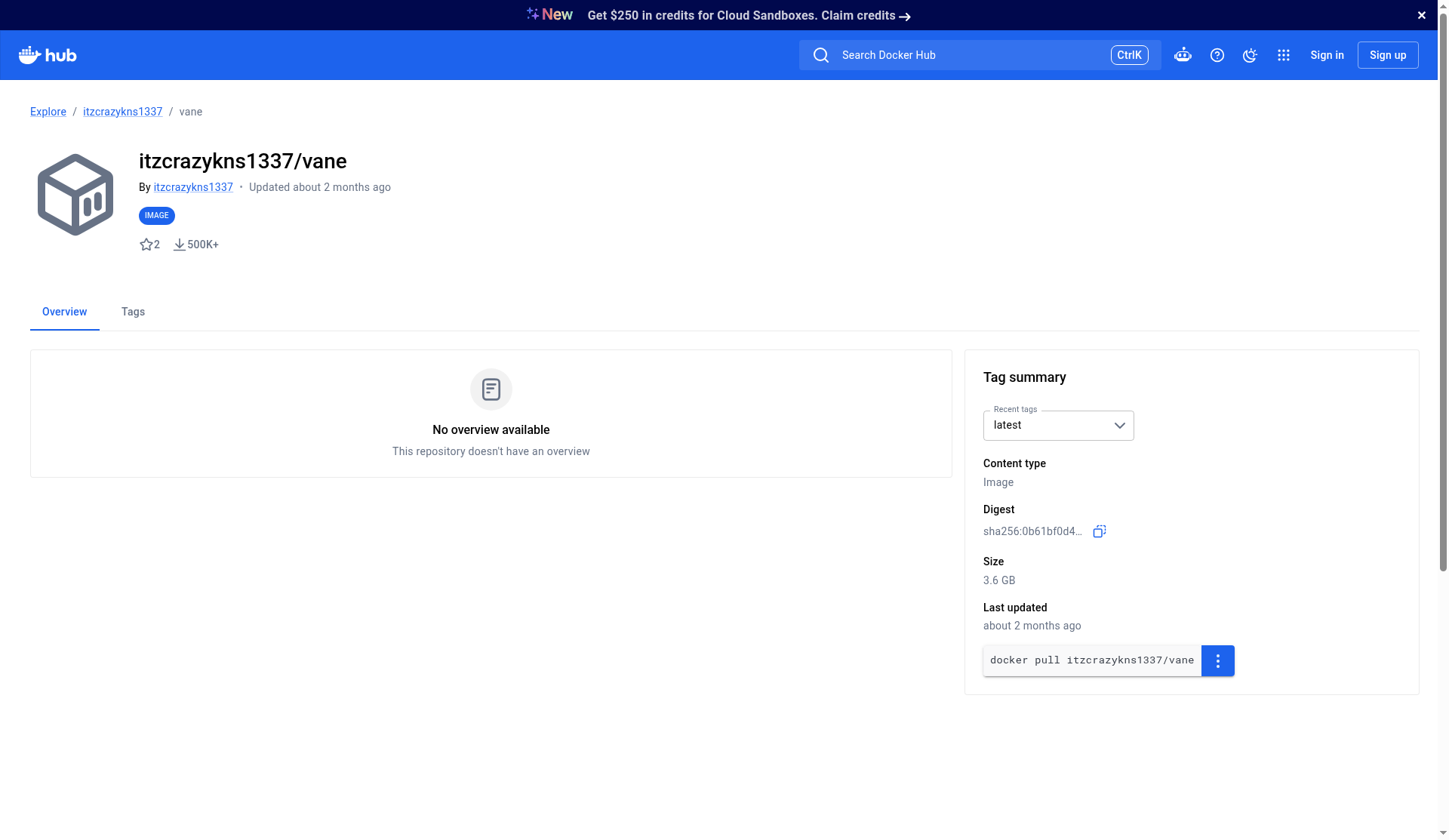Click the docker pull command text
This screenshot has height=840, width=1449.
(1092, 660)
